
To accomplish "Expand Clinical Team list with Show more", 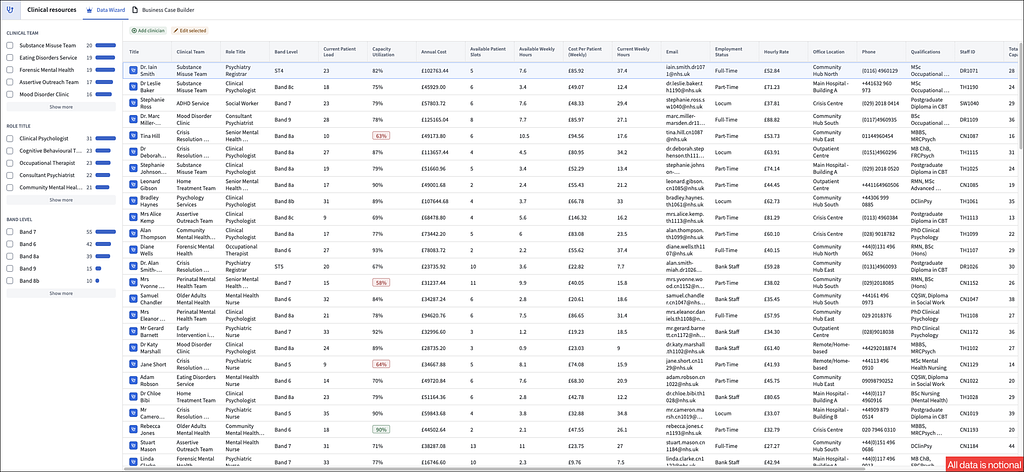I will [61, 106].
